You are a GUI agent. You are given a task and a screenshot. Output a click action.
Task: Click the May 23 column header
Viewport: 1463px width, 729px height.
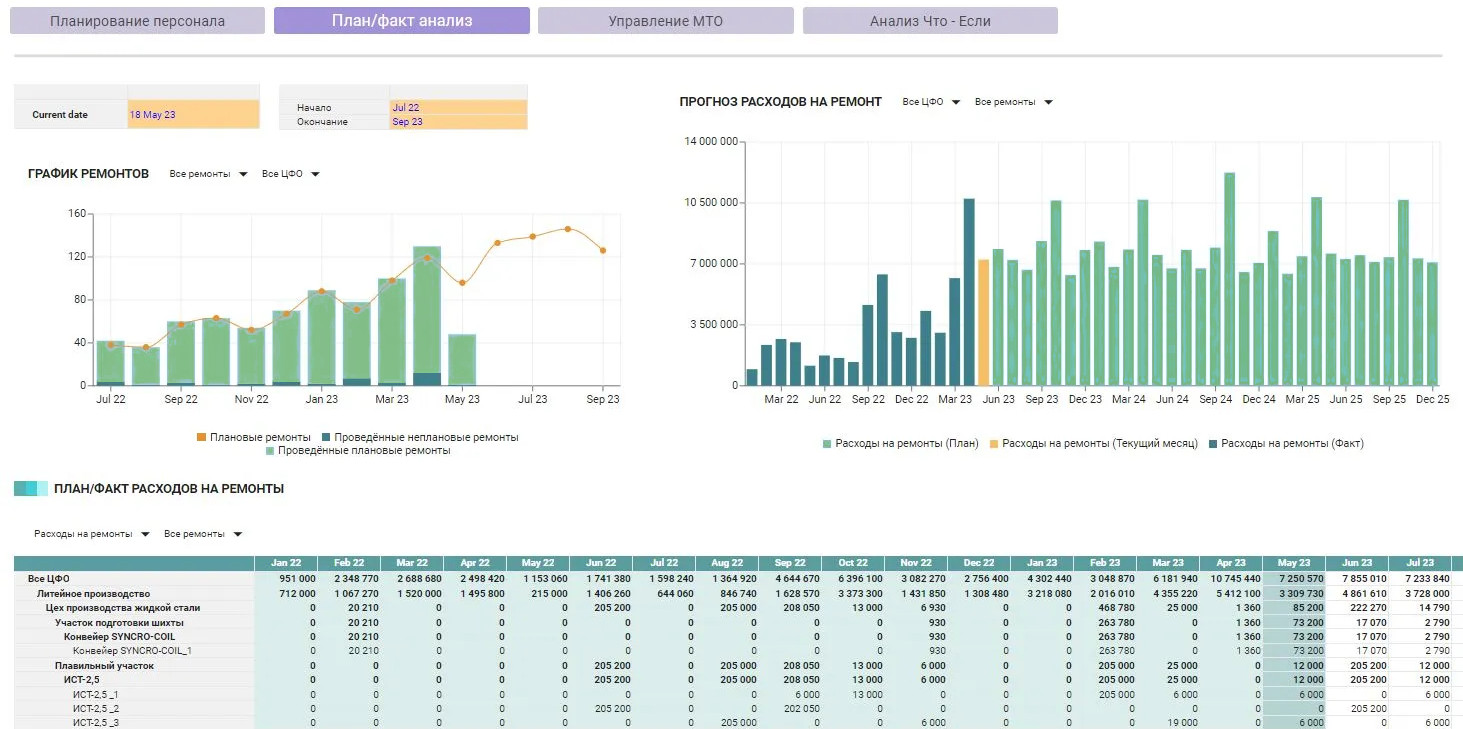tap(1293, 563)
